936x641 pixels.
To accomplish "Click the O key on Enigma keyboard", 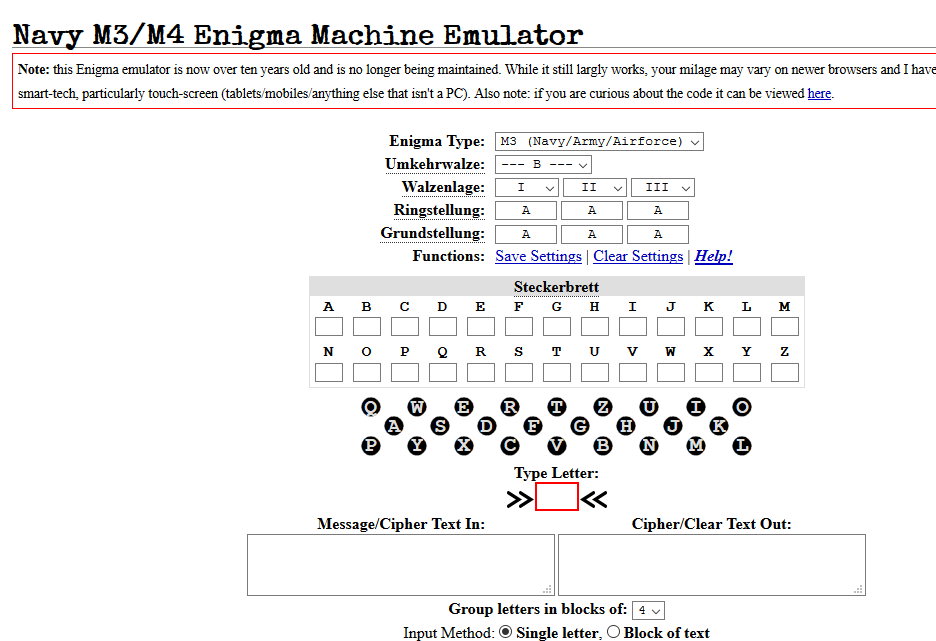I will coord(742,407).
